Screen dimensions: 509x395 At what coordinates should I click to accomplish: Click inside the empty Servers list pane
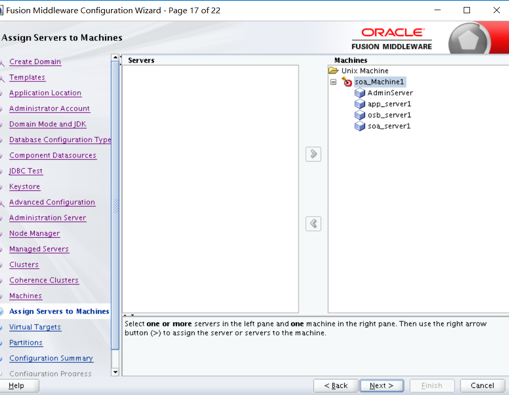(x=210, y=189)
